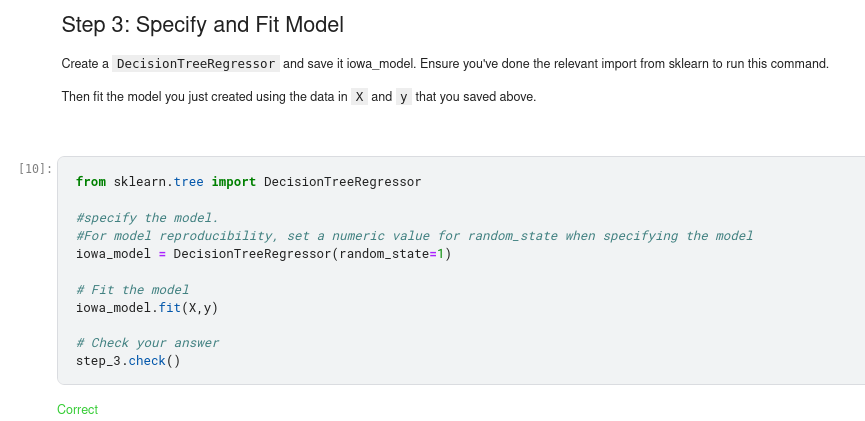
Task: Click the green "Correct" output text
Action: (77, 410)
